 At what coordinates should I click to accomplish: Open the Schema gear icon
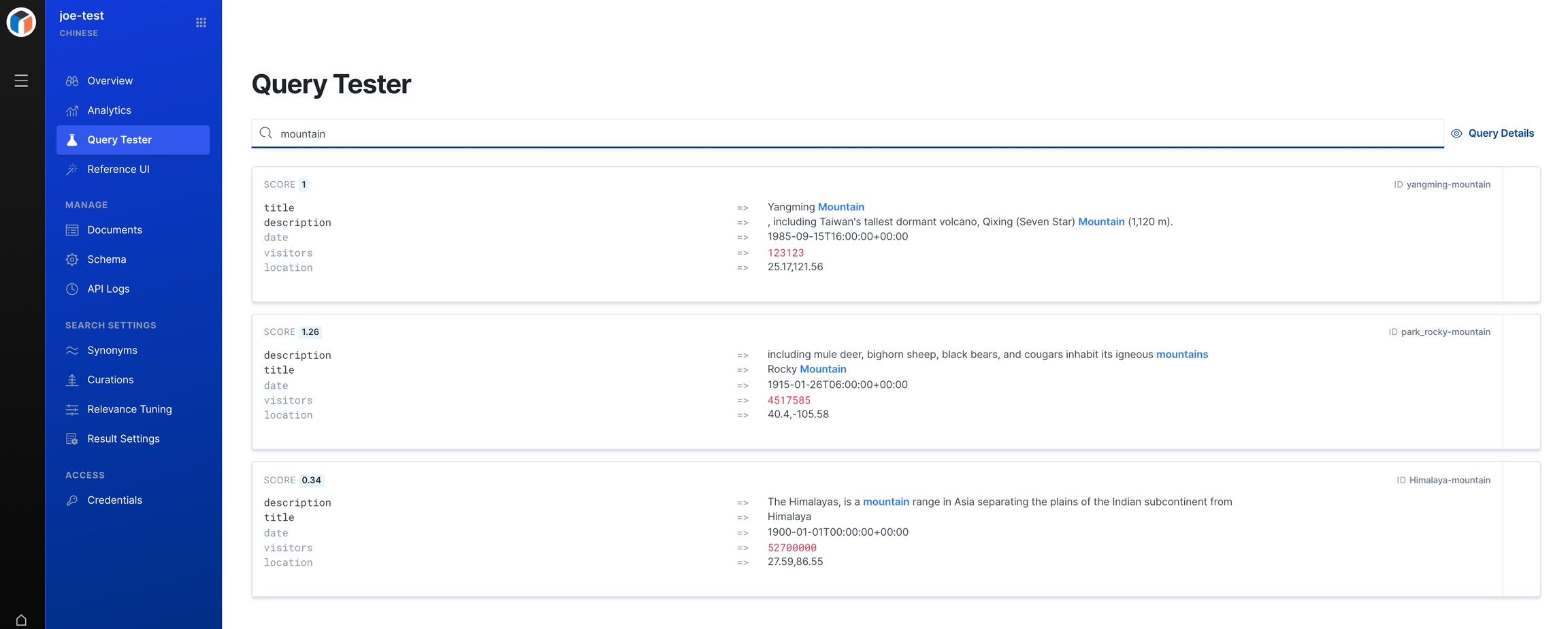72,259
